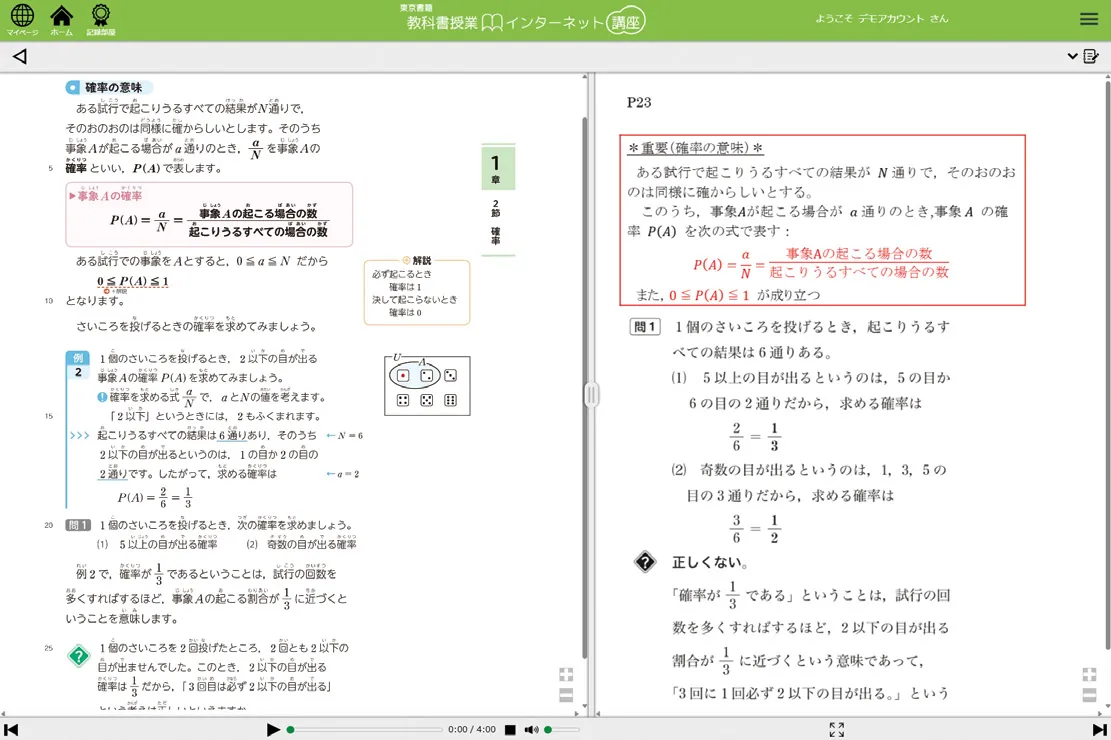Click the 問1 box in notes pane
The height and width of the screenshot is (740, 1111).
[645, 327]
